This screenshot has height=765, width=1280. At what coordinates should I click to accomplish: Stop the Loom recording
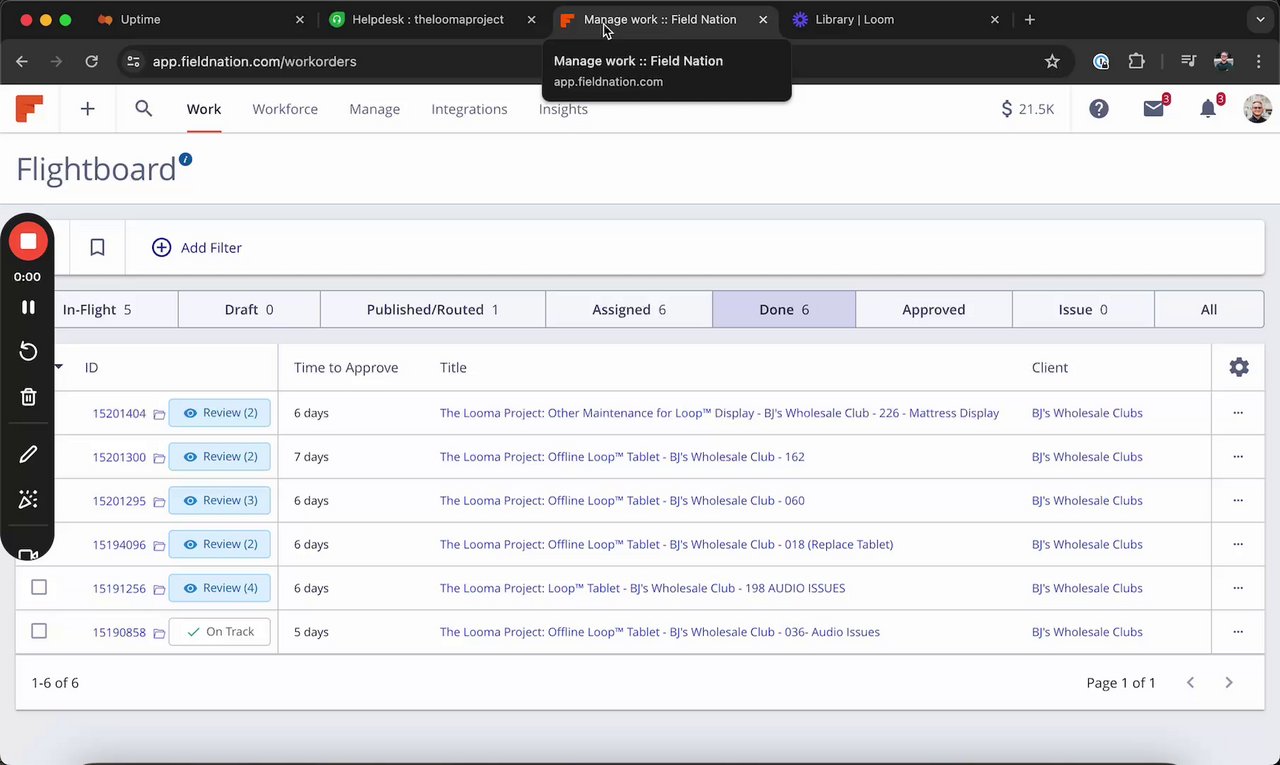click(x=28, y=241)
